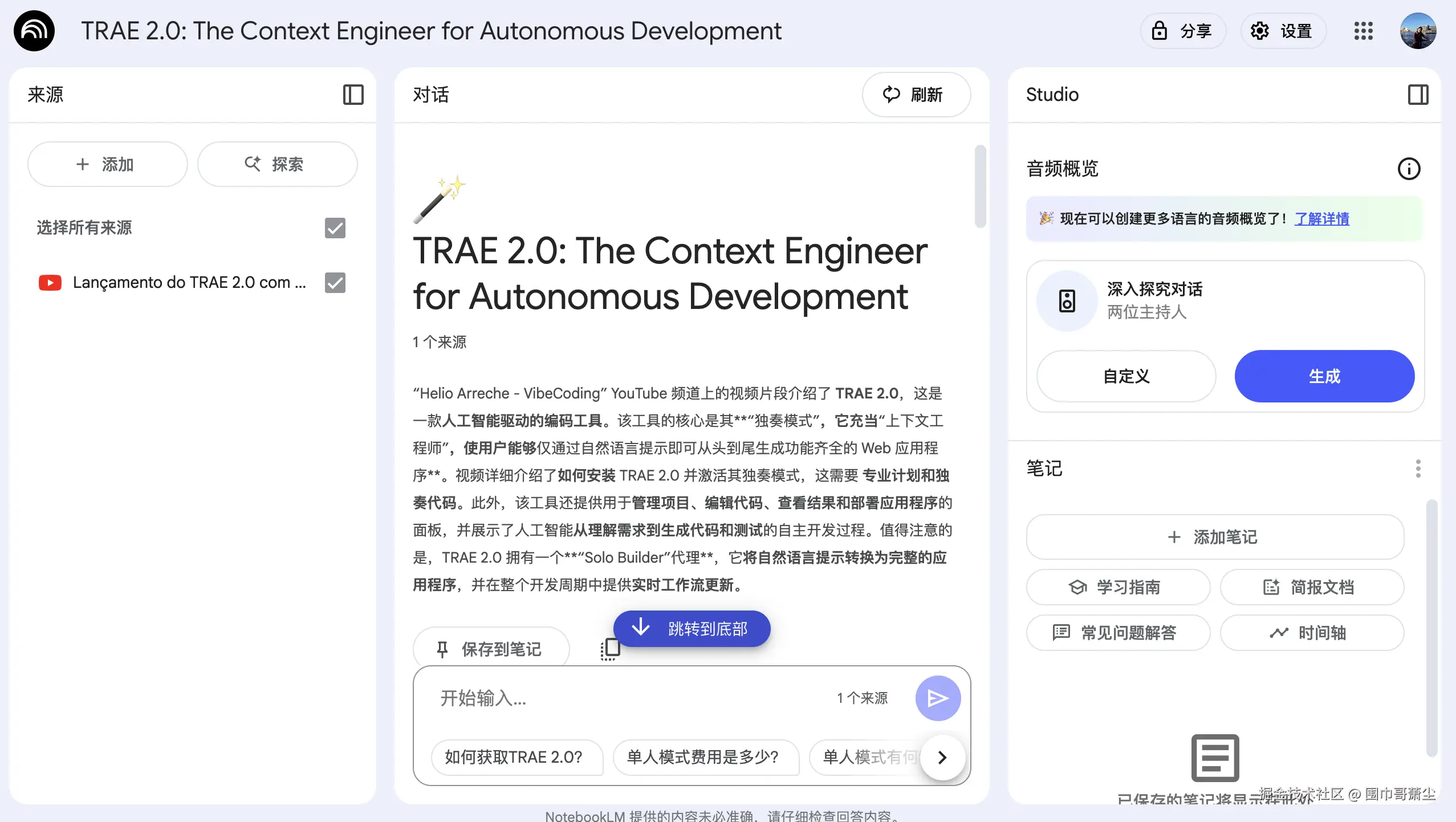Show more suggestions with the chevron arrow
This screenshot has height=822, width=1456.
(943, 757)
